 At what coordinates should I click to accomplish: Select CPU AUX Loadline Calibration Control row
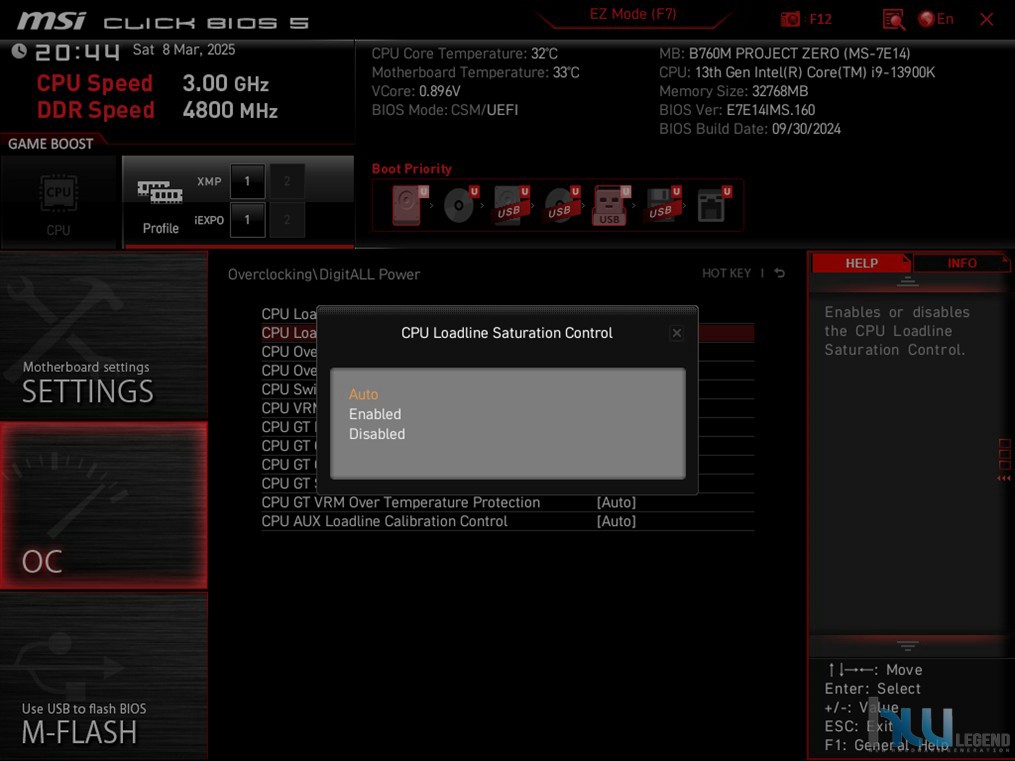[x=508, y=521]
